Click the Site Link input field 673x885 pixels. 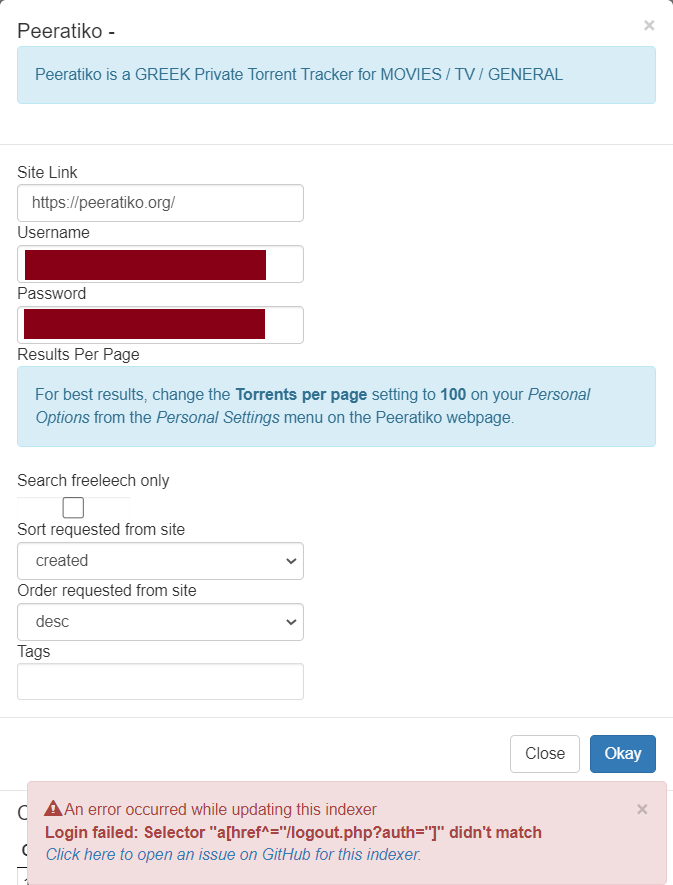[x=160, y=203]
